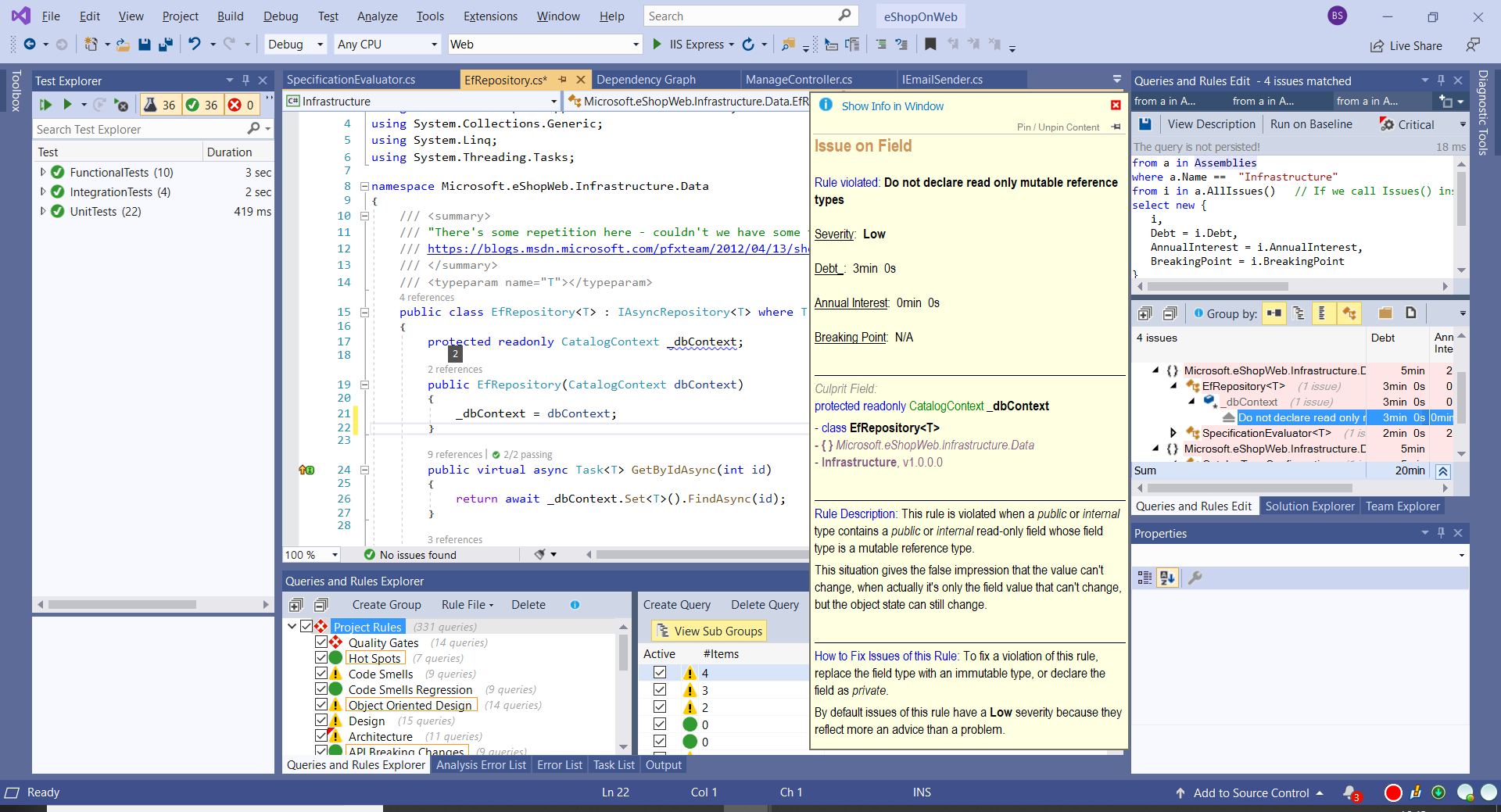The width and height of the screenshot is (1501, 812).
Task: Save the query with the disk icon
Action: (1145, 124)
